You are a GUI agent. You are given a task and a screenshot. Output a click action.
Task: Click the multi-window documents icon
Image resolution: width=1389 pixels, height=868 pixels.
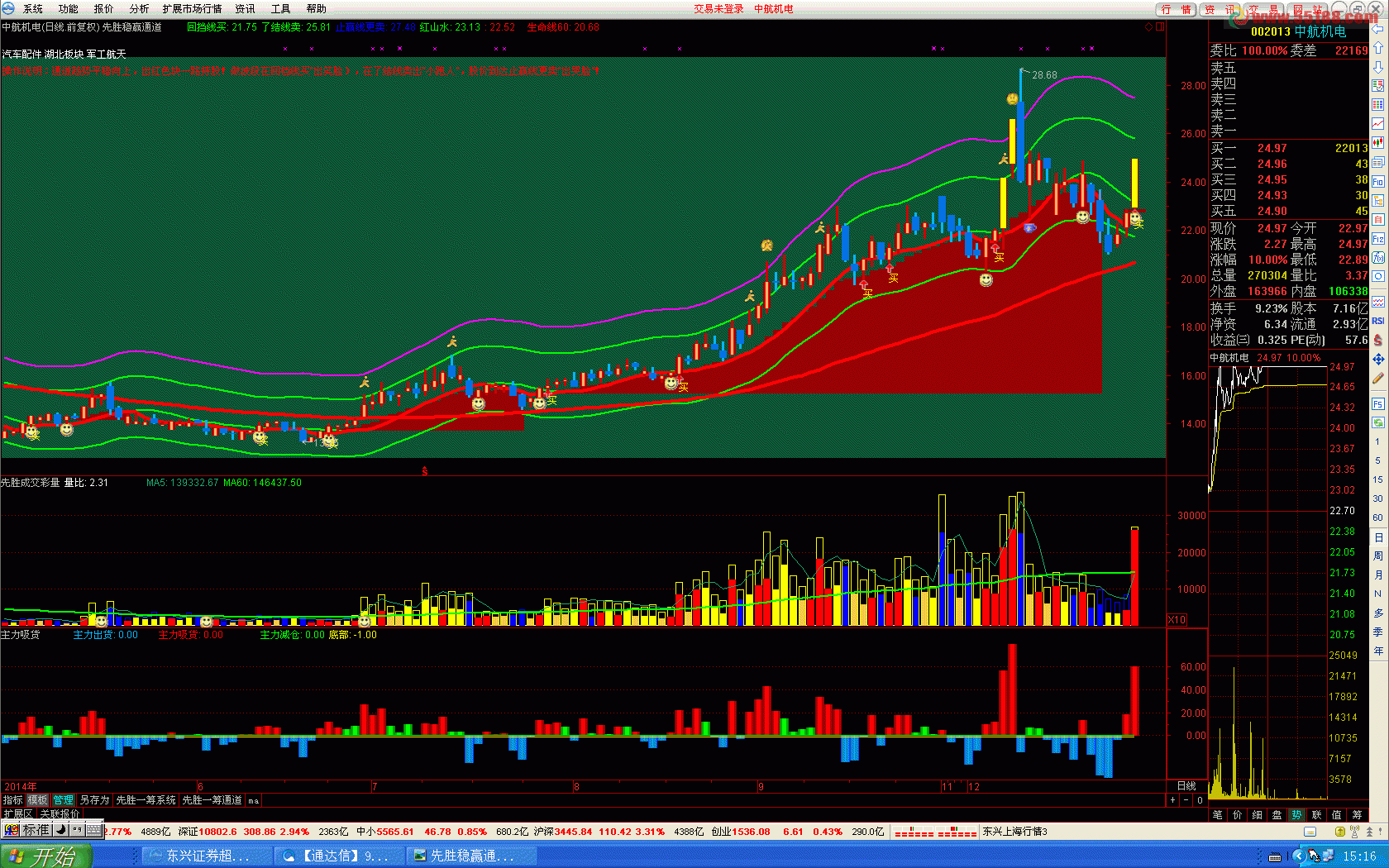[x=1378, y=162]
